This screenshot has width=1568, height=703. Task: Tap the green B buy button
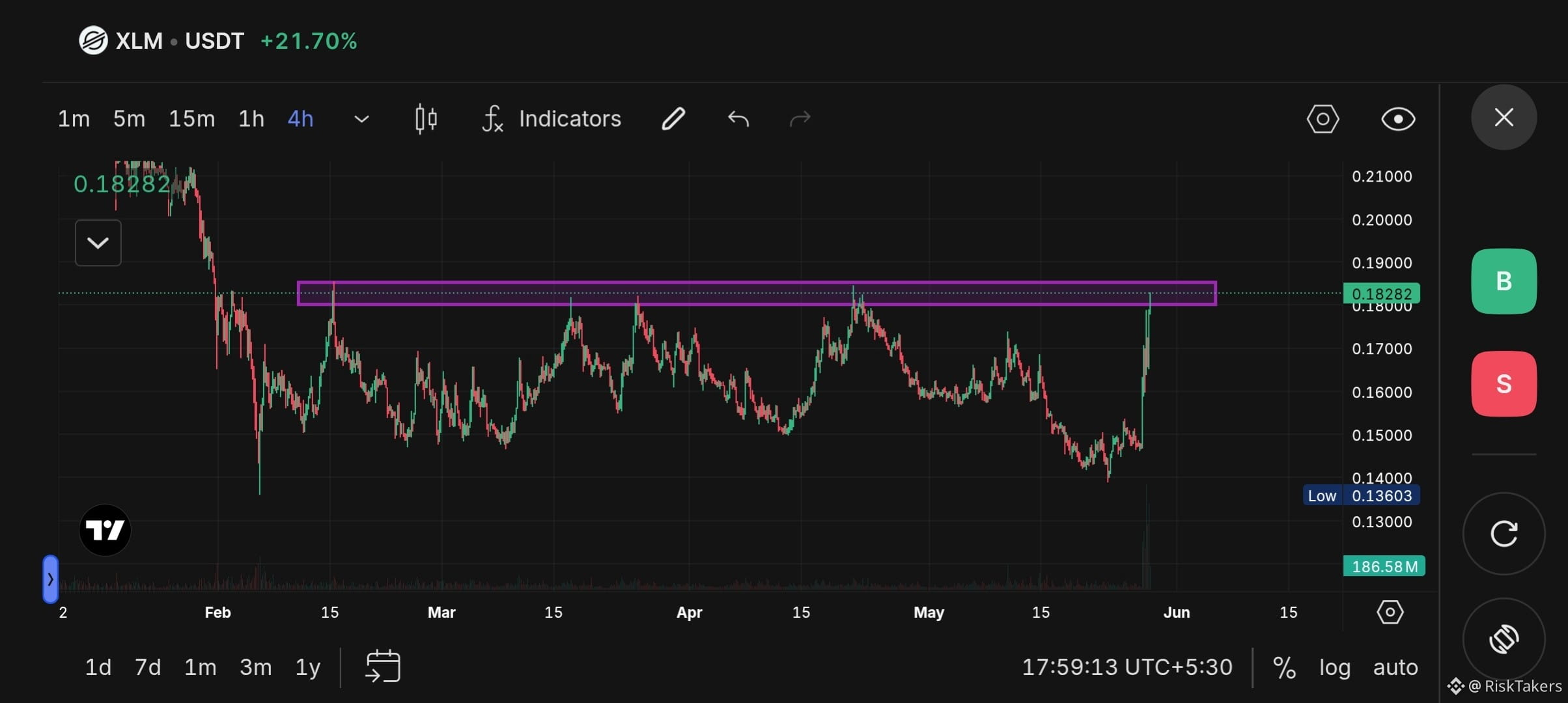pos(1504,281)
